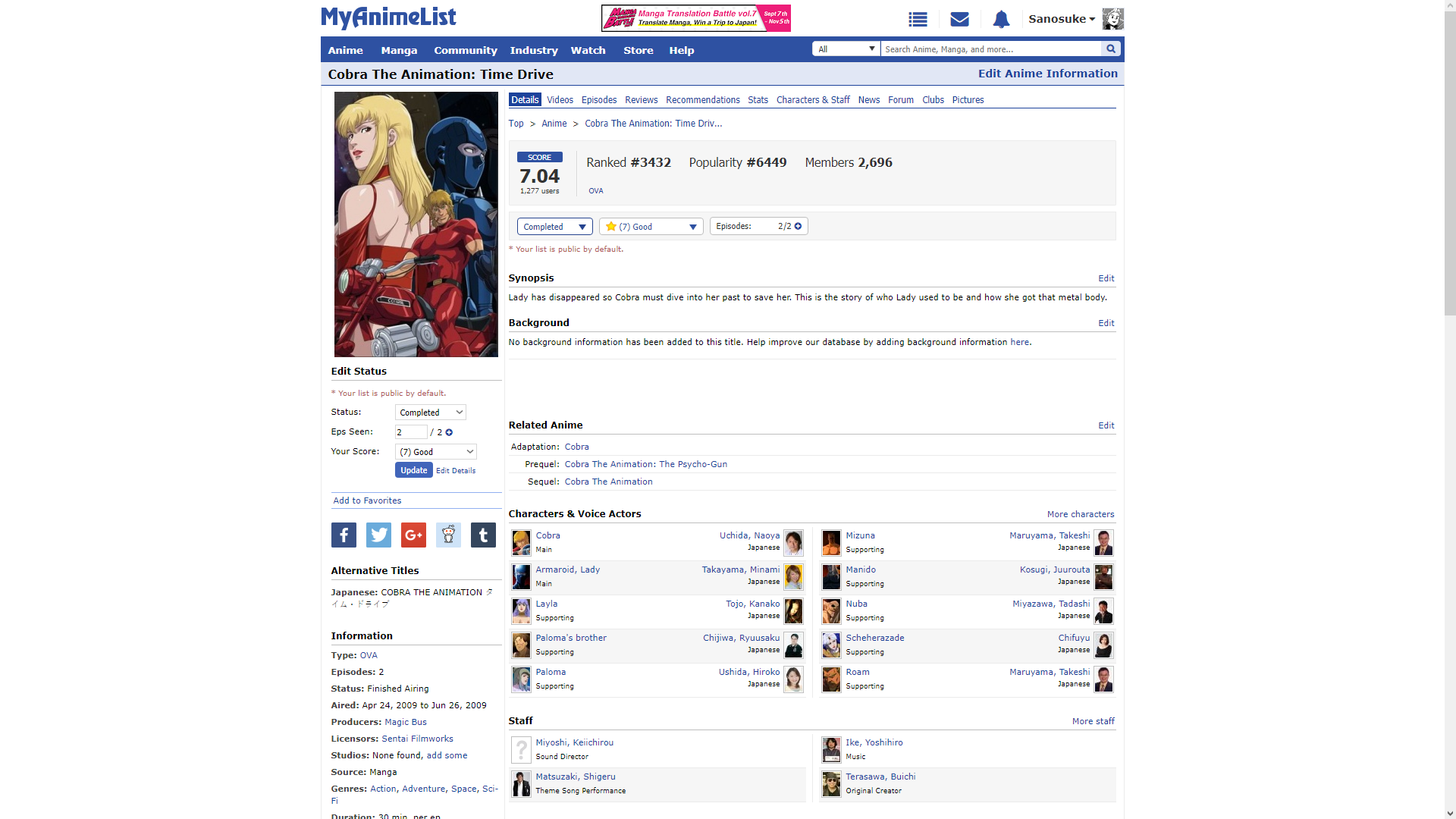Edit the Synopsis section
The height and width of the screenshot is (819, 1456).
pyautogui.click(x=1106, y=278)
